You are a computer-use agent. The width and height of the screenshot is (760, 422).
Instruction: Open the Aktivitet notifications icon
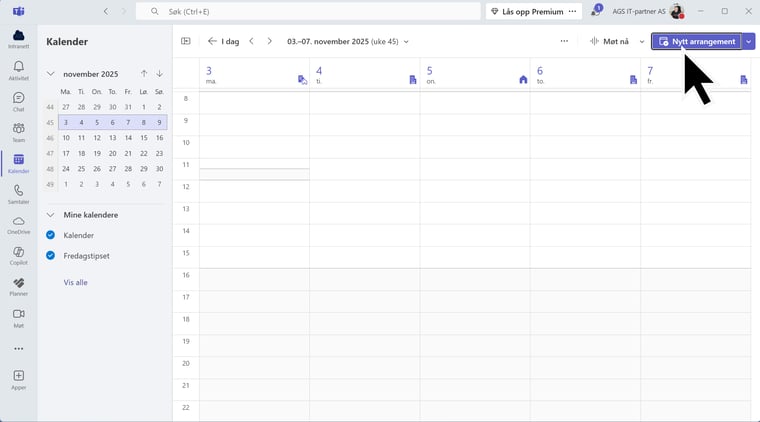[18, 70]
